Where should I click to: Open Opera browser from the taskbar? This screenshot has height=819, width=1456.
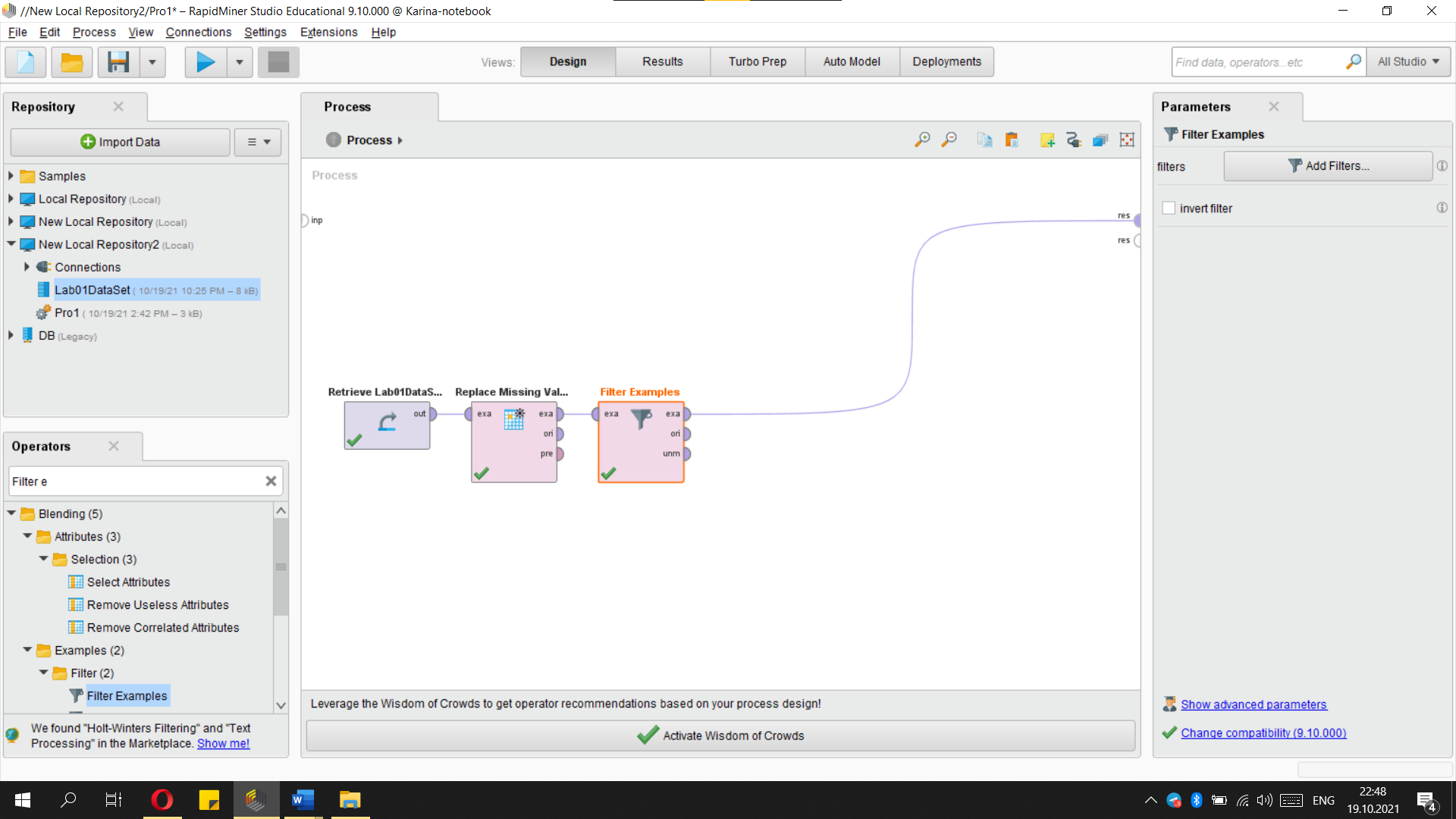(162, 799)
